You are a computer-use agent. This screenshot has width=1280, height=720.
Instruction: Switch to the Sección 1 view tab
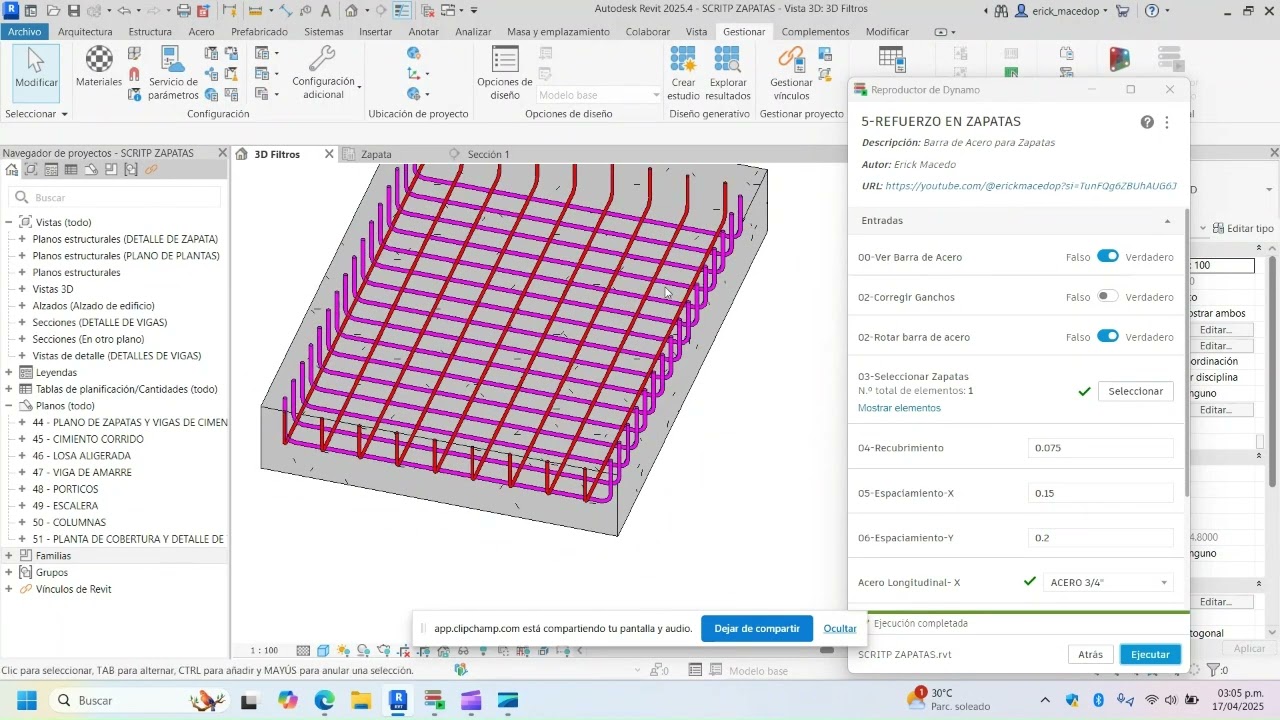click(x=488, y=154)
